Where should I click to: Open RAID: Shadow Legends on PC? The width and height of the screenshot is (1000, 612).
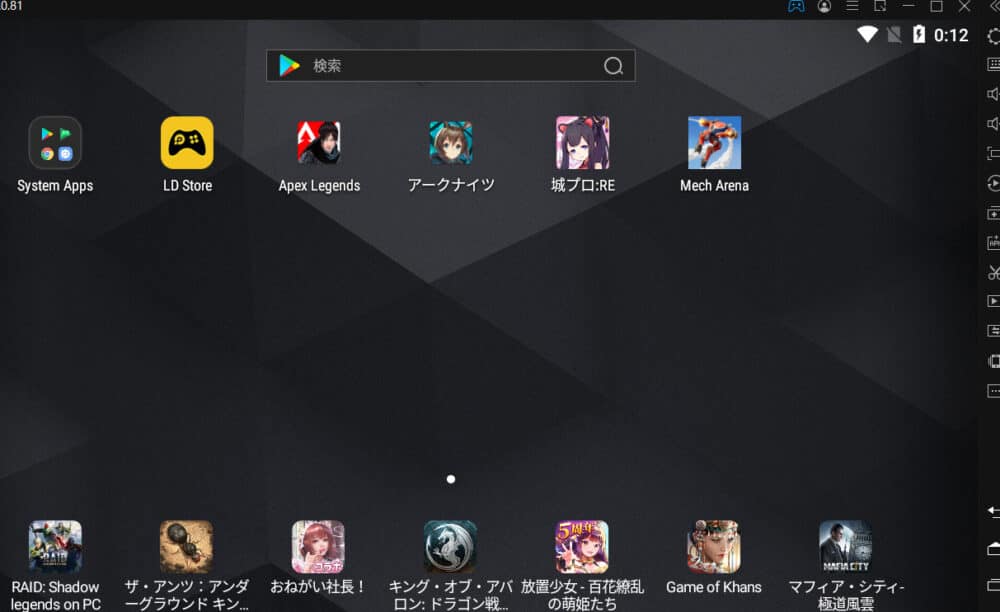pyautogui.click(x=55, y=547)
